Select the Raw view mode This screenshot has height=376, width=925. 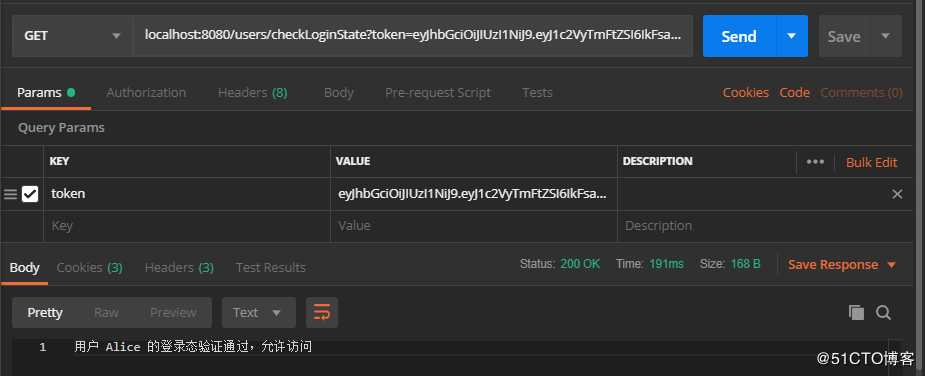click(106, 312)
